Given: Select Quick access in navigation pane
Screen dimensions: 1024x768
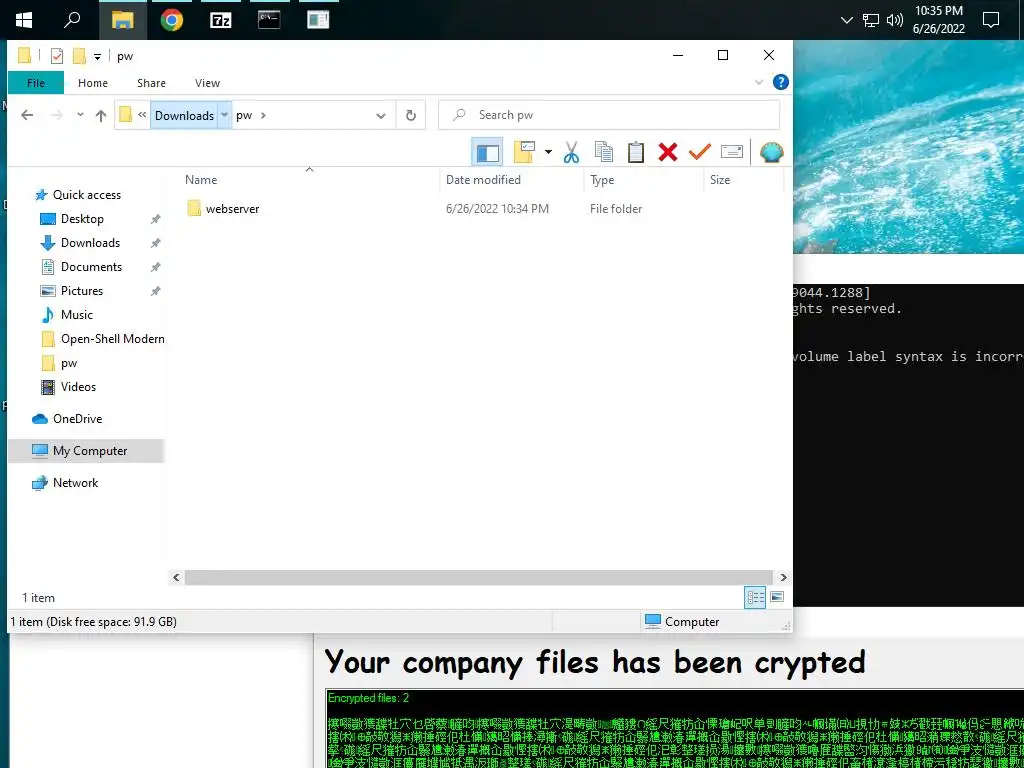Looking at the screenshot, I should coord(86,195).
